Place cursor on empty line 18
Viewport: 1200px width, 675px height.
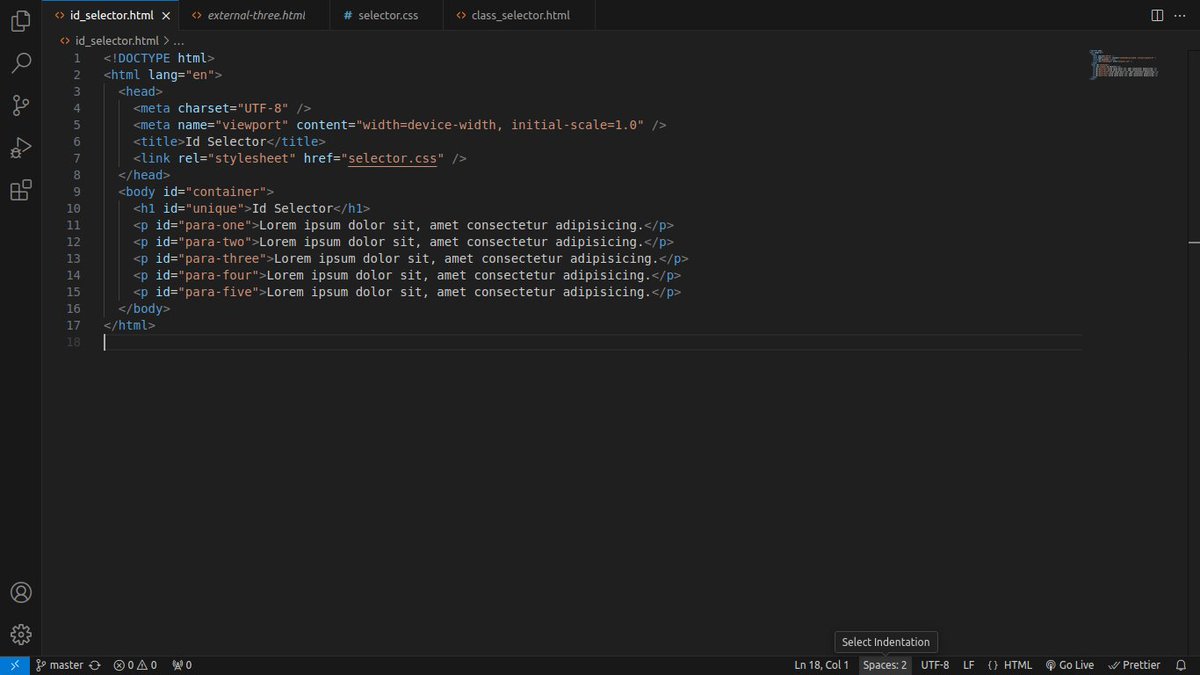tap(592, 342)
